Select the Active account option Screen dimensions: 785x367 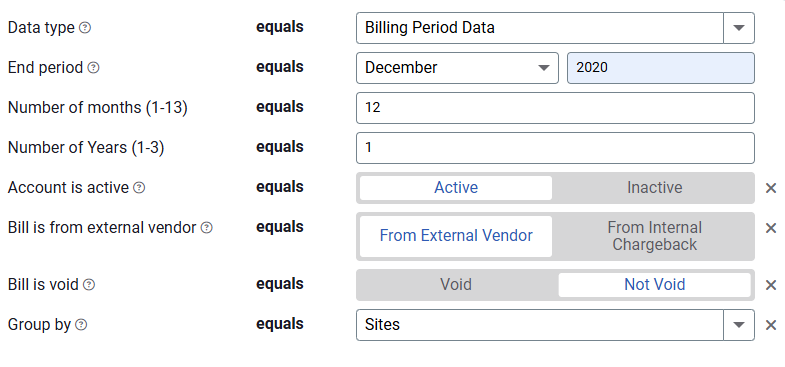coord(456,188)
